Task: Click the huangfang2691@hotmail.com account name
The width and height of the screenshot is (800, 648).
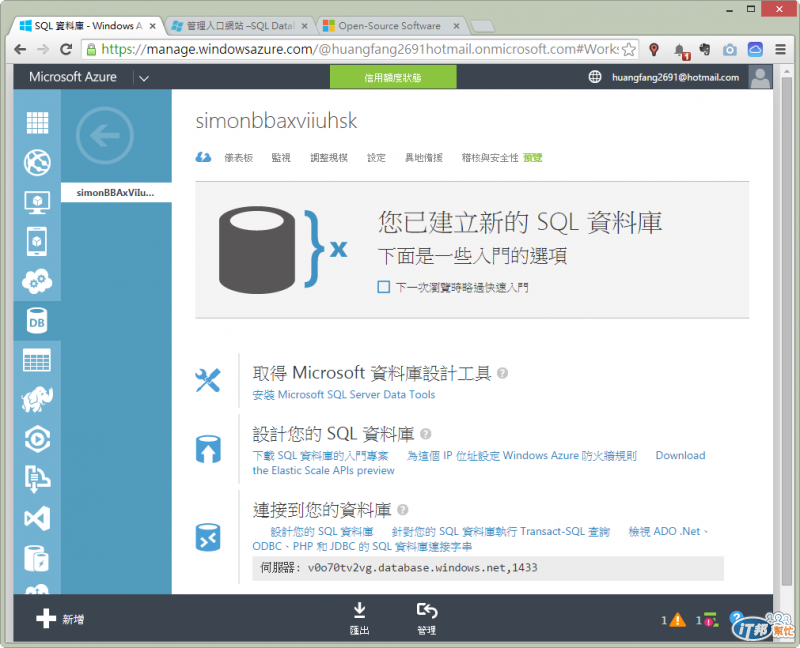Action: 676,77
